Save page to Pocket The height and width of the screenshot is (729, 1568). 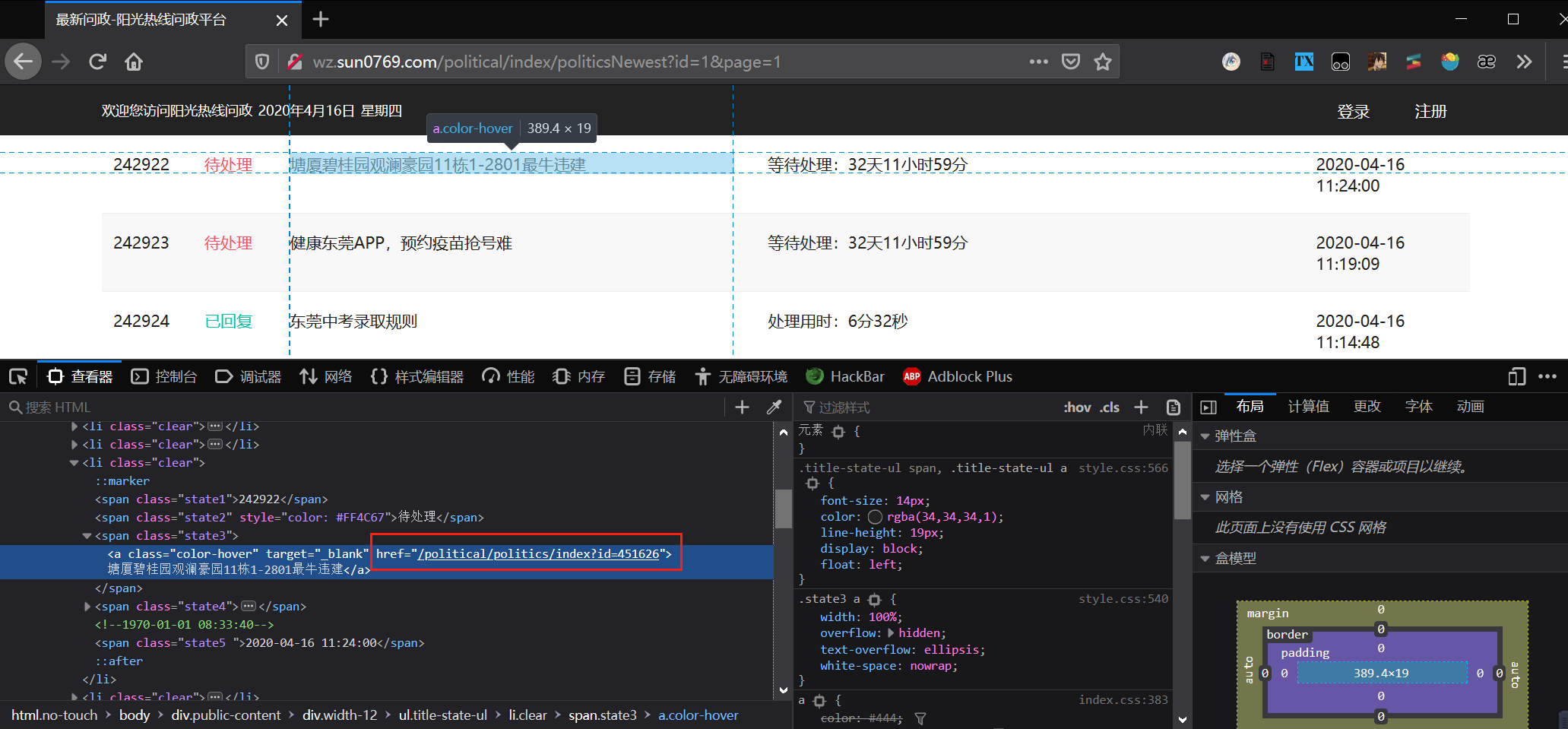click(x=1071, y=62)
